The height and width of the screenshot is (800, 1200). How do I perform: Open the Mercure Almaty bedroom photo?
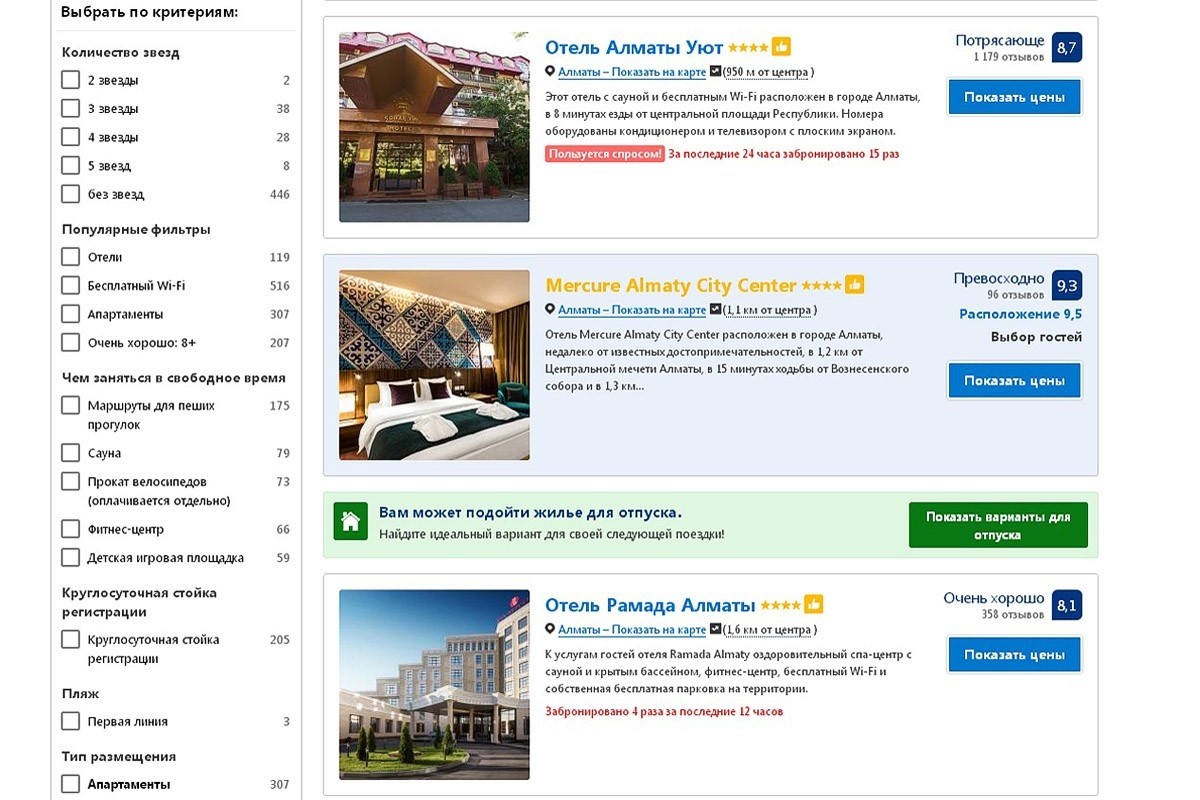(x=434, y=365)
